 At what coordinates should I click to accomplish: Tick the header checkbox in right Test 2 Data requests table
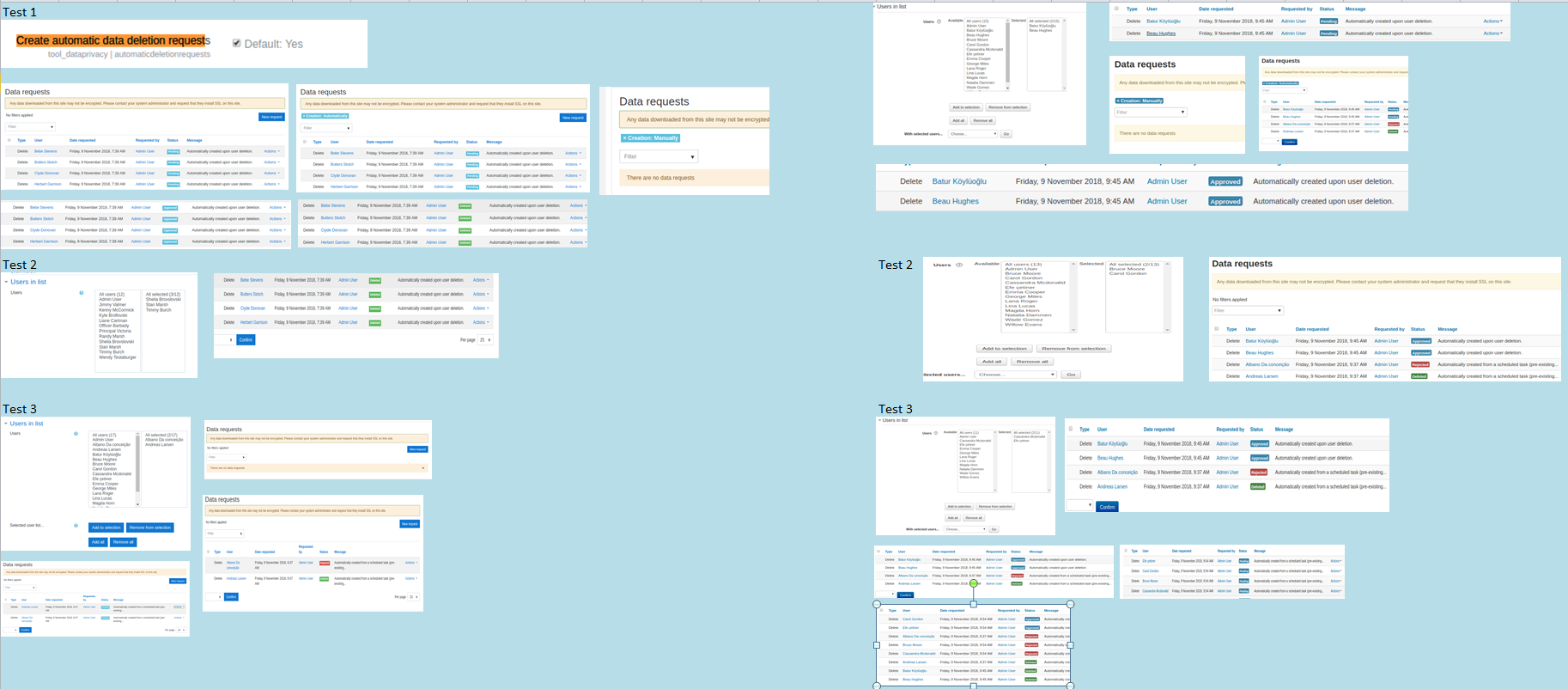(x=1217, y=329)
